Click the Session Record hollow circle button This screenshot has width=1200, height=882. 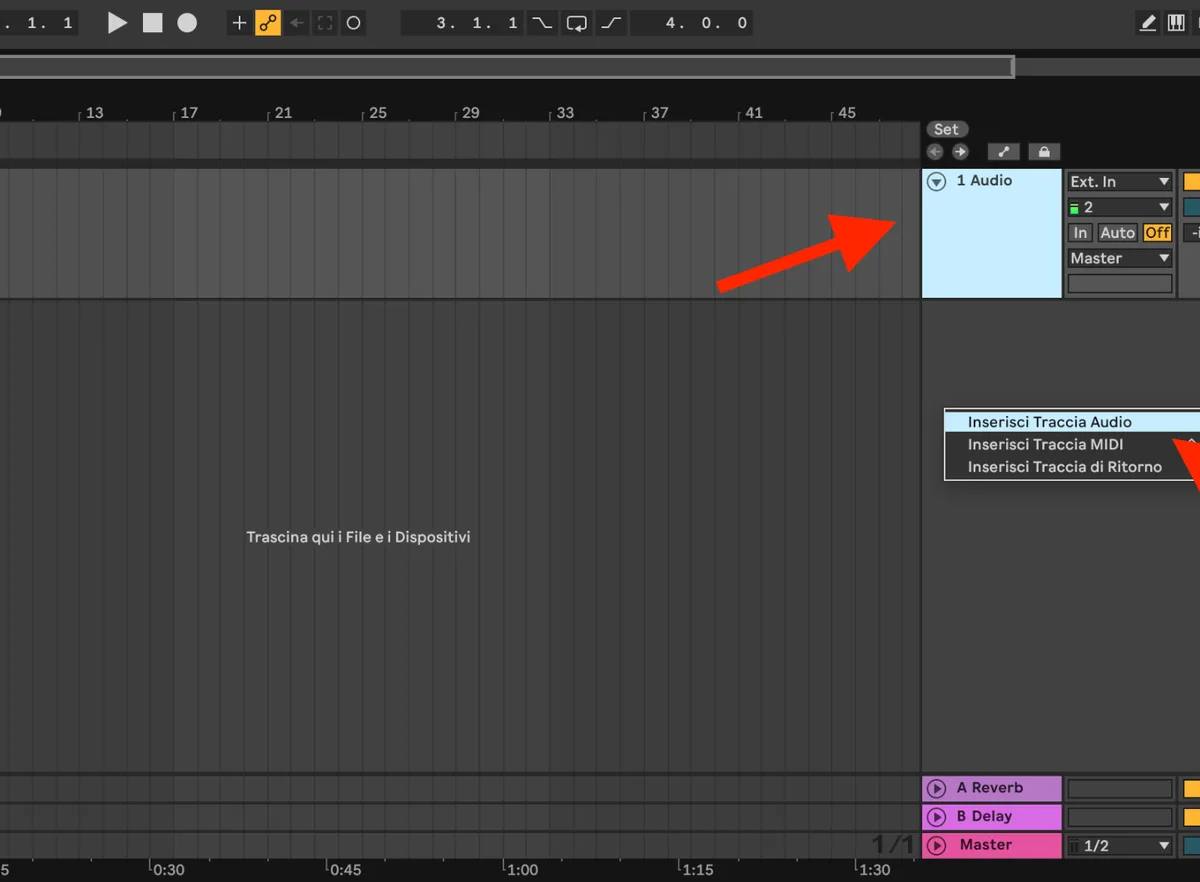click(x=353, y=23)
